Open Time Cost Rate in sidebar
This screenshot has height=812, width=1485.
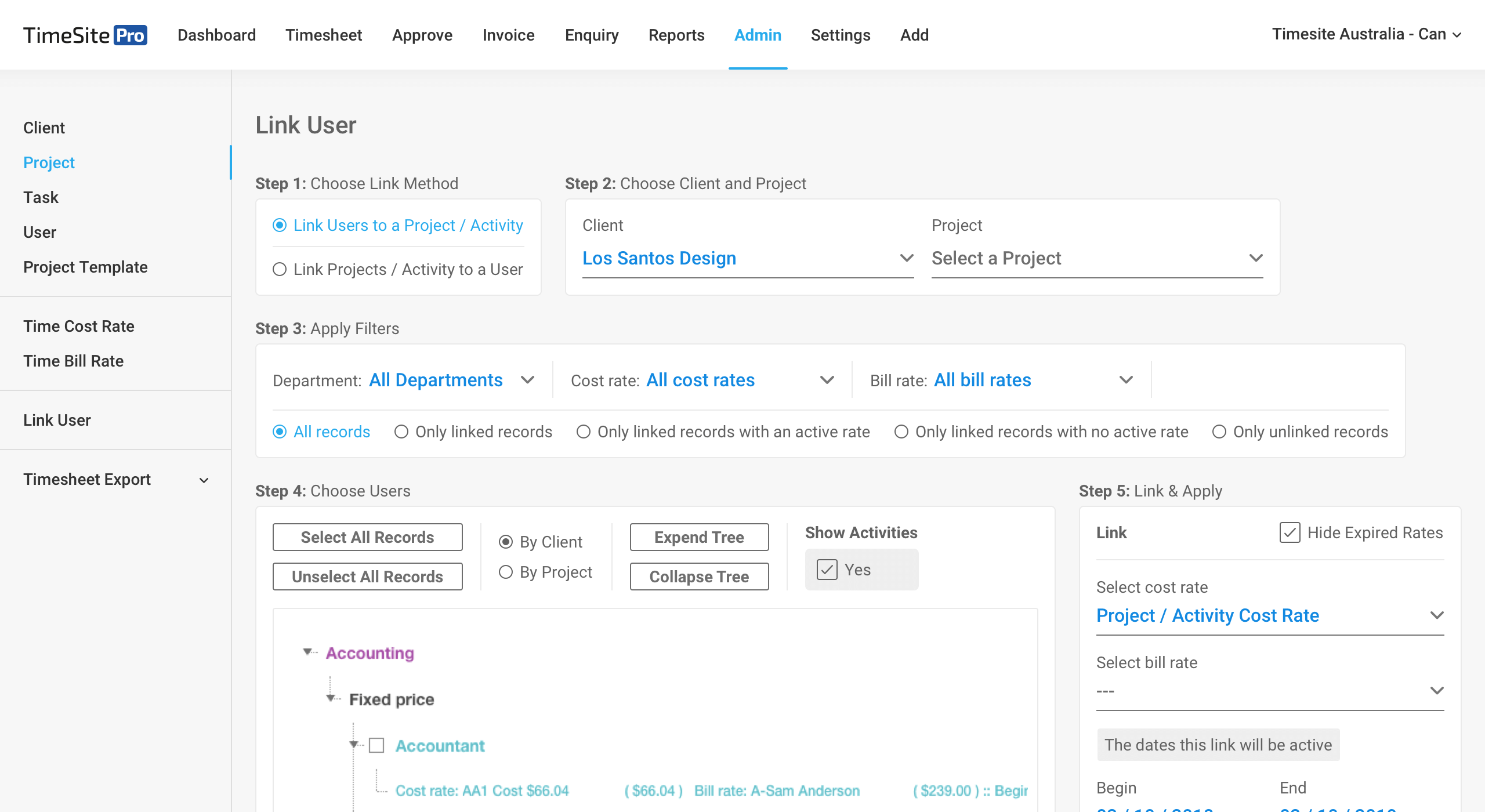coord(79,327)
